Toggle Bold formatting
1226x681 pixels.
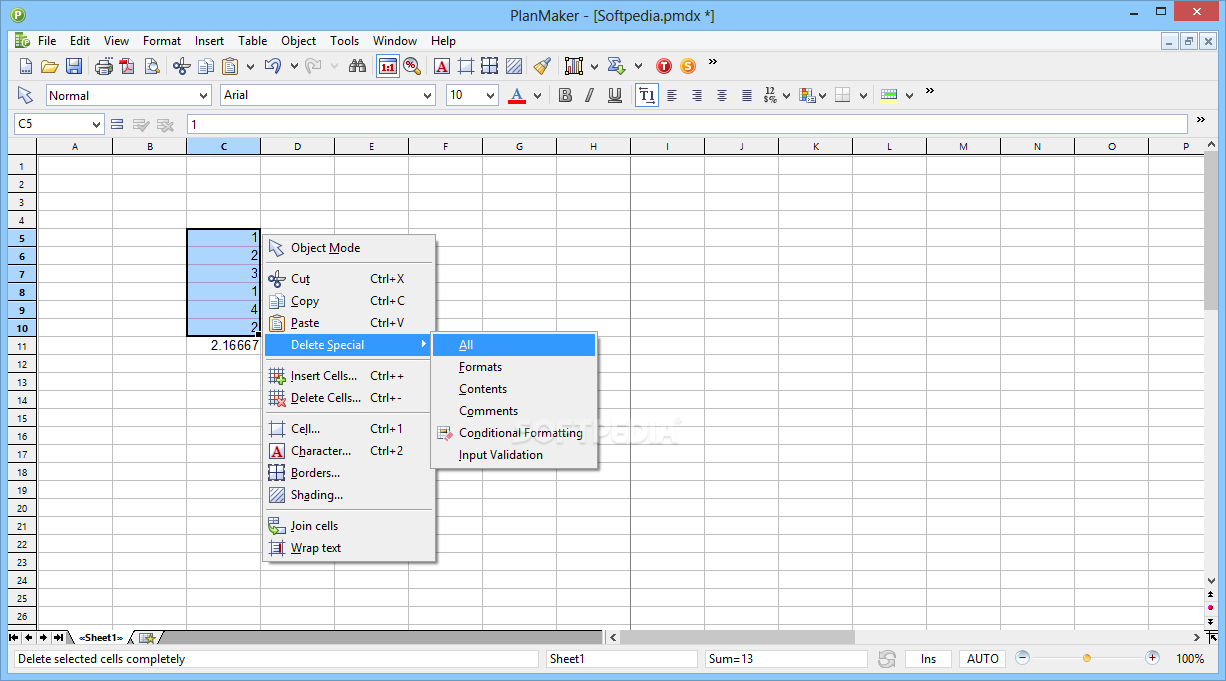point(565,95)
